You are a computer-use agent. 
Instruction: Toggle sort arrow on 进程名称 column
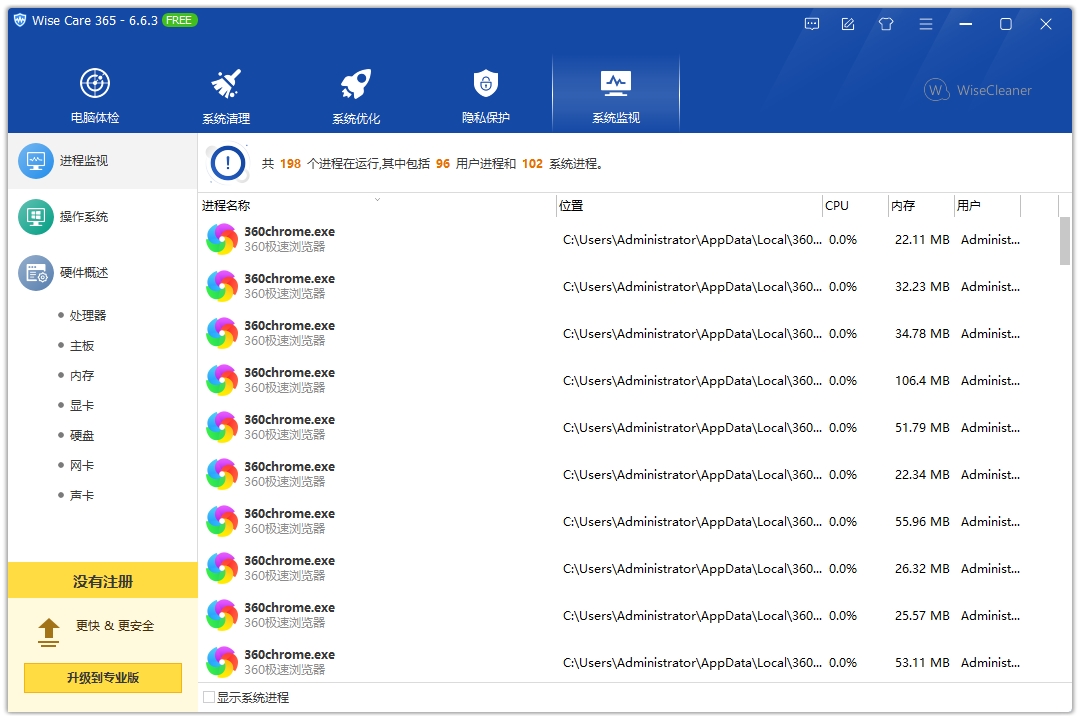(x=377, y=200)
